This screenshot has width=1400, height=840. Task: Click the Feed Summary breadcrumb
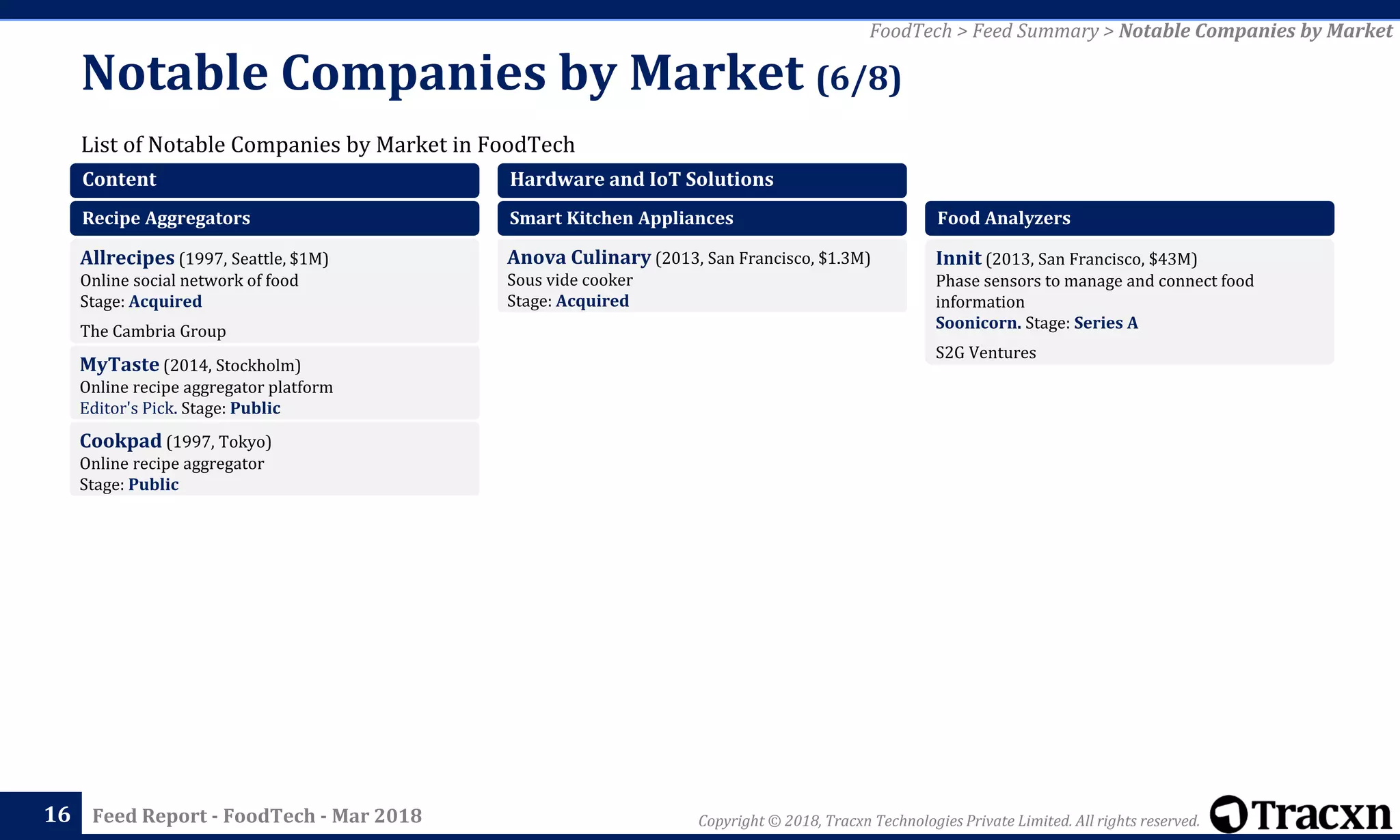1035,31
